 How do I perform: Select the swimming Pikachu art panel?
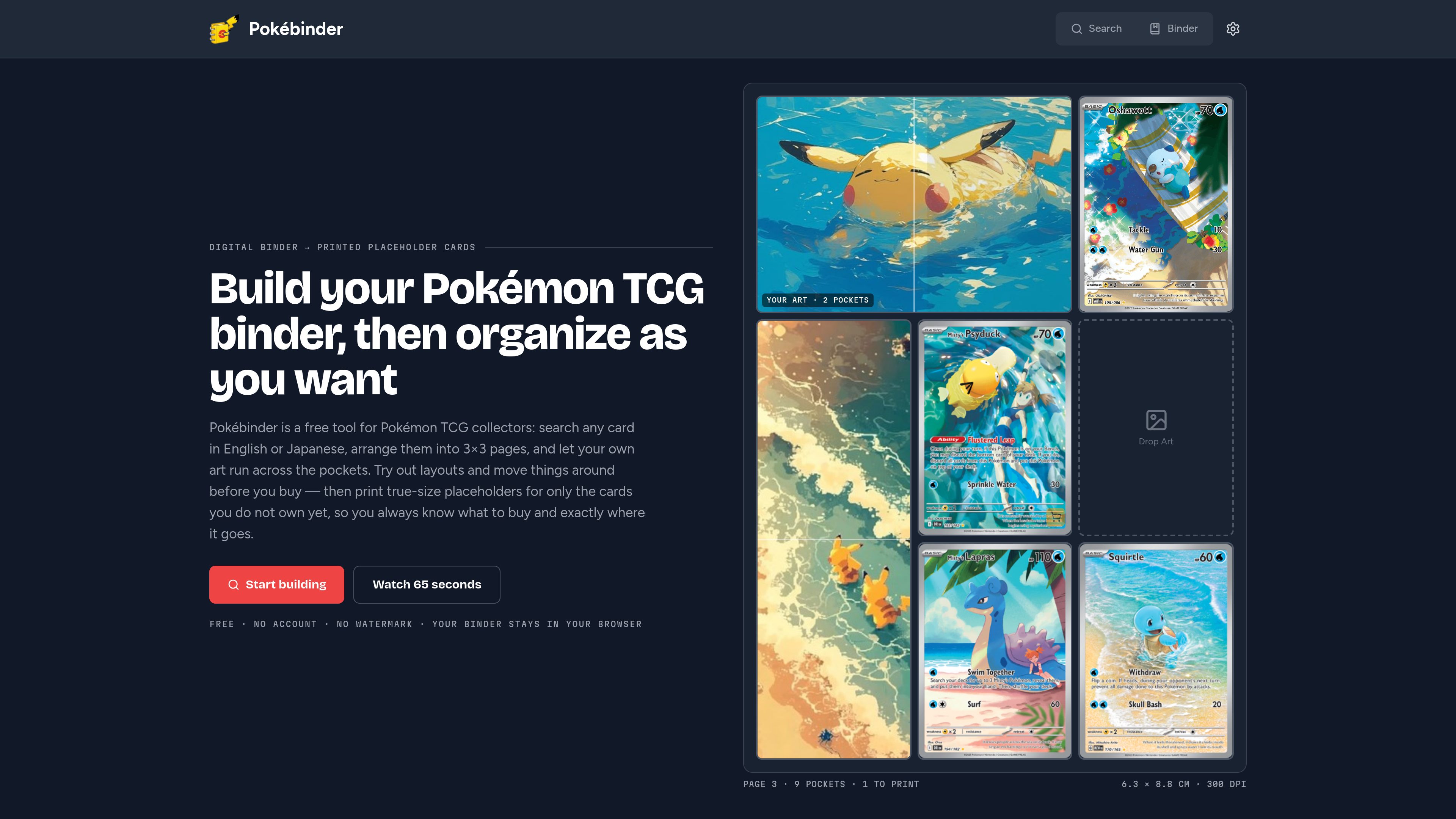[914, 204]
